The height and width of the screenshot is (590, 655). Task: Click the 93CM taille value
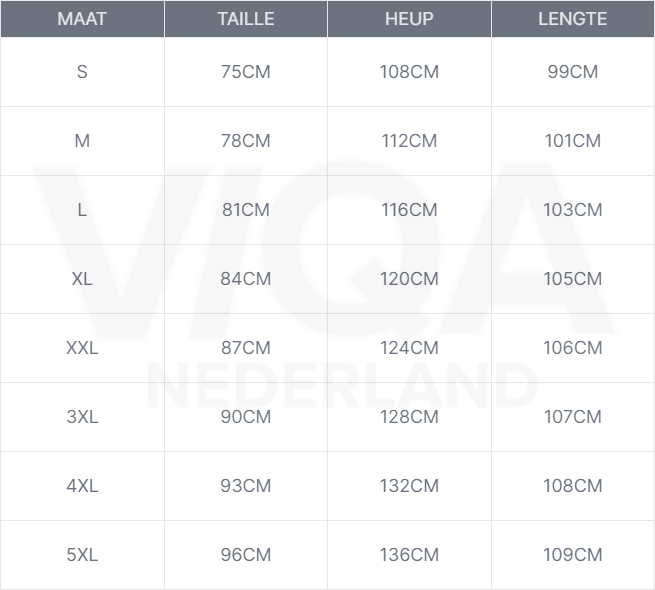[245, 486]
